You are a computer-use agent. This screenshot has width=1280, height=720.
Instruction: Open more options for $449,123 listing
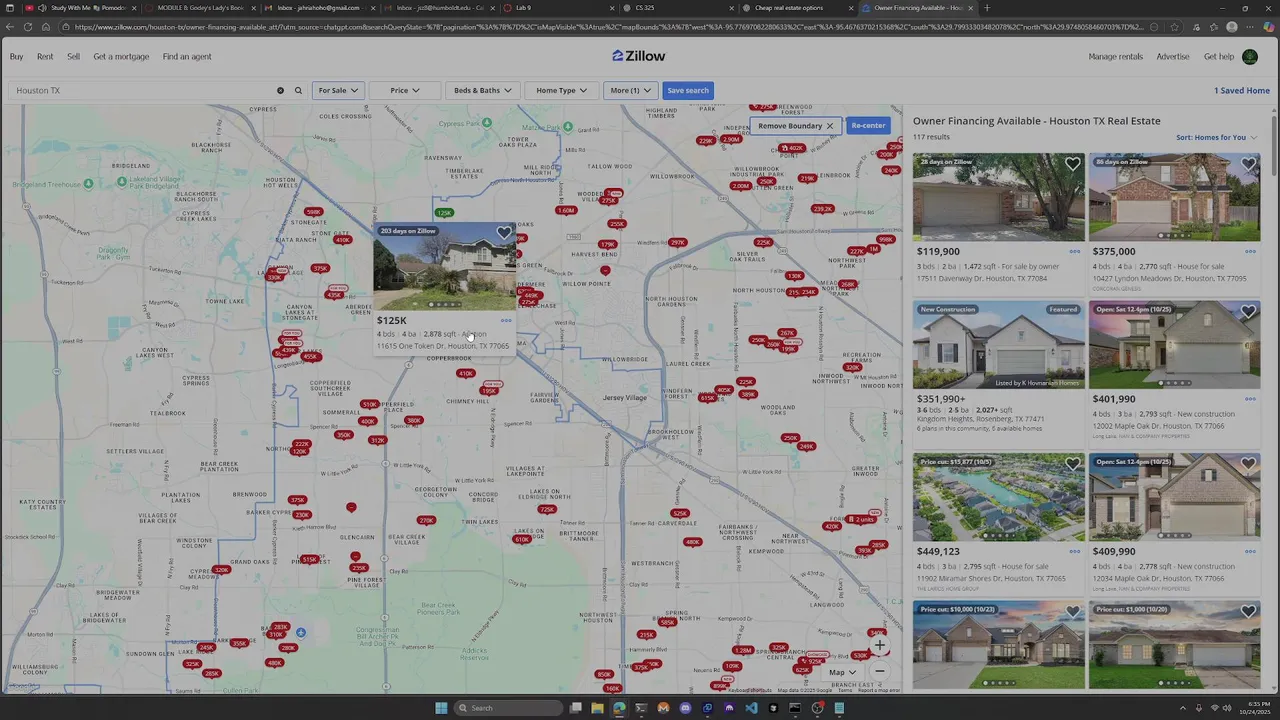click(x=1075, y=551)
